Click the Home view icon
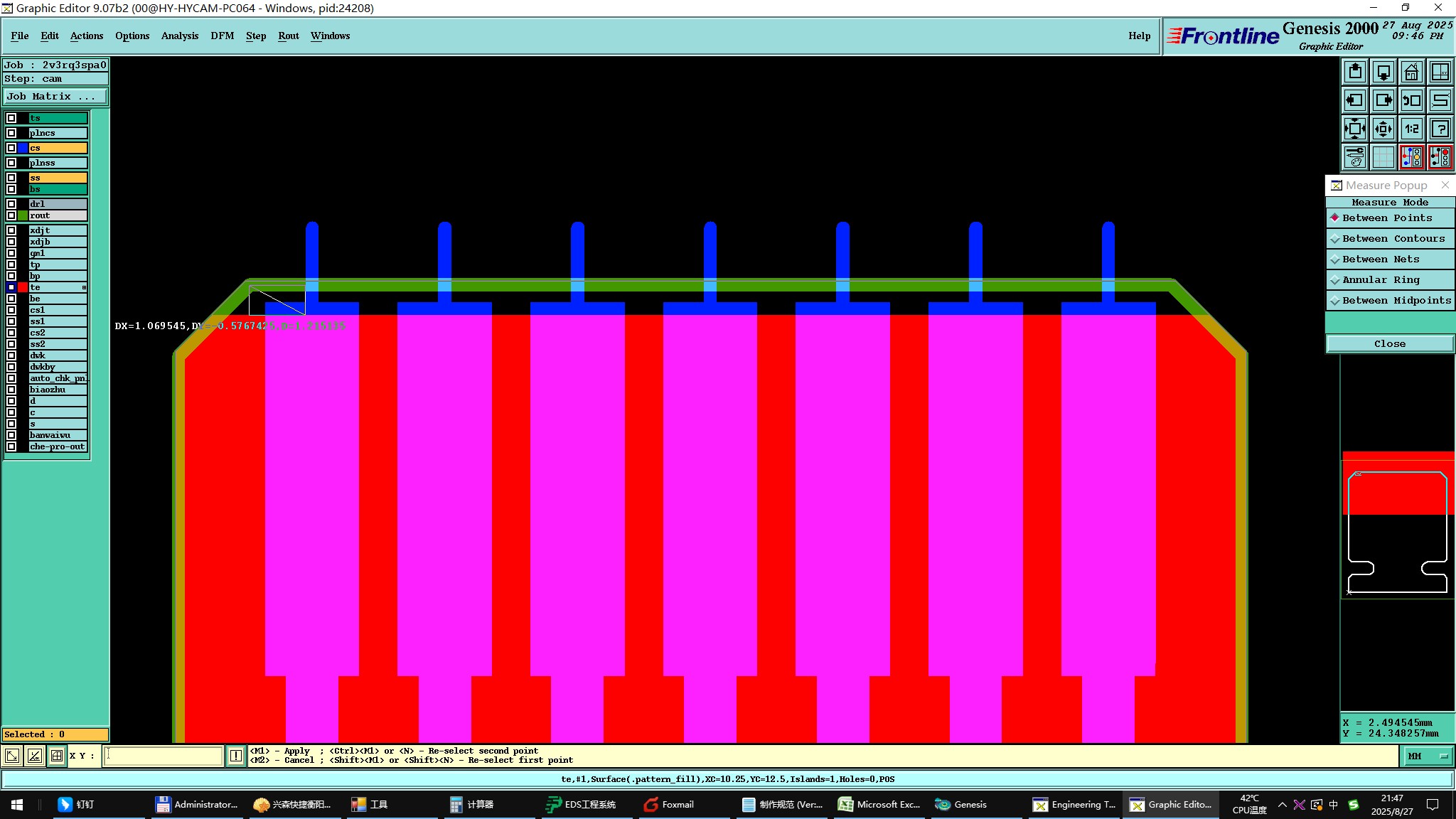 point(1411,72)
